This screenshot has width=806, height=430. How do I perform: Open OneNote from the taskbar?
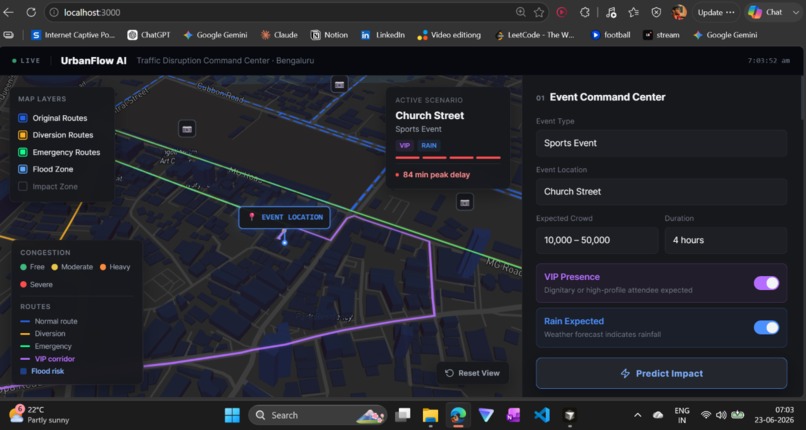click(x=512, y=415)
